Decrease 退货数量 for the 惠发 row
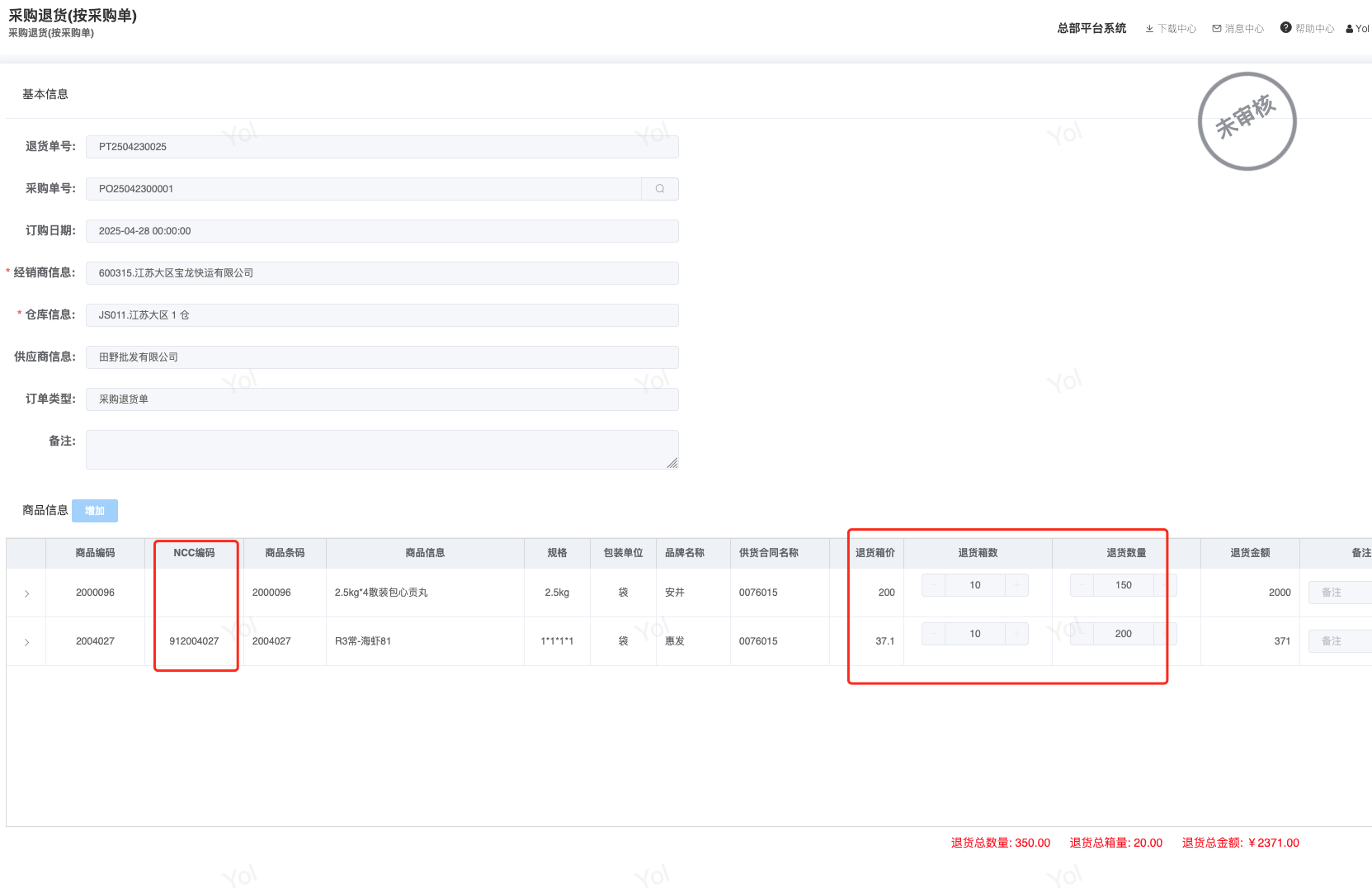 coord(1082,634)
